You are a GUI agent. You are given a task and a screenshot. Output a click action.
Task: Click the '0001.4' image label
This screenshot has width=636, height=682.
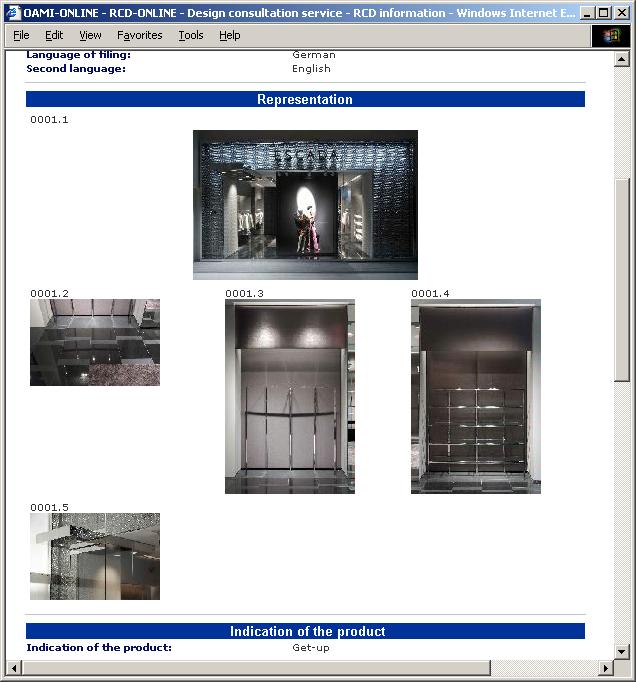430,294
